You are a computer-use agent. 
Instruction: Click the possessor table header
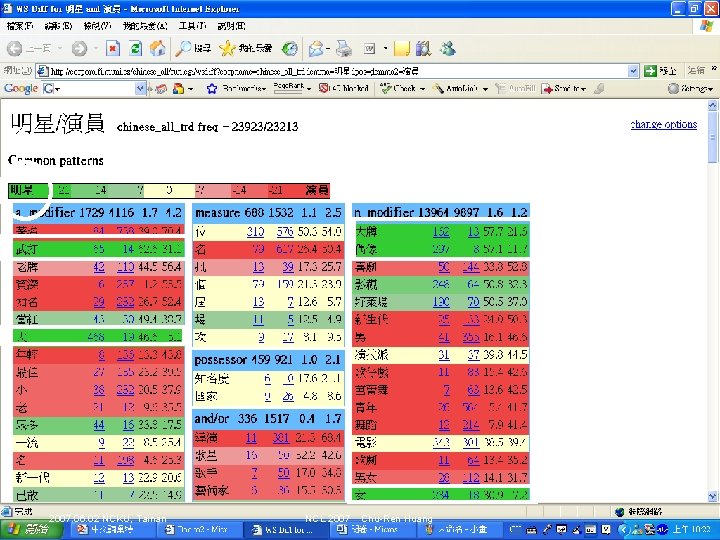click(268, 359)
